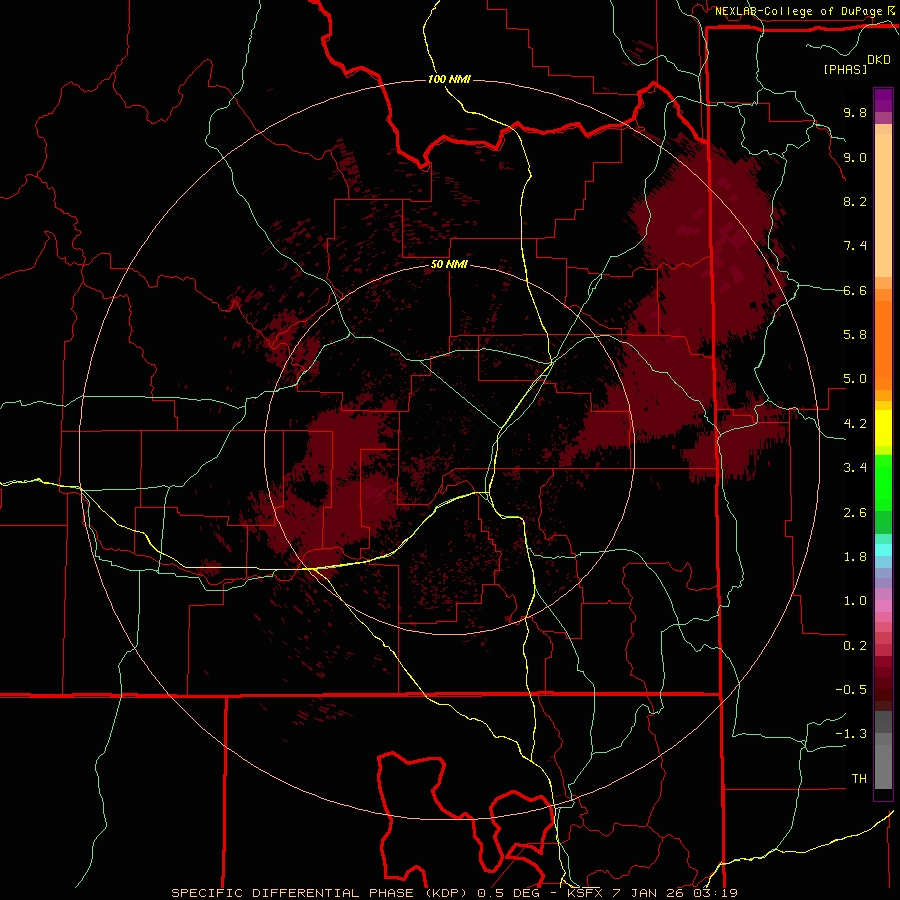Click the 0.2 legend value
Screen dimensions: 900x900
[x=855, y=646]
